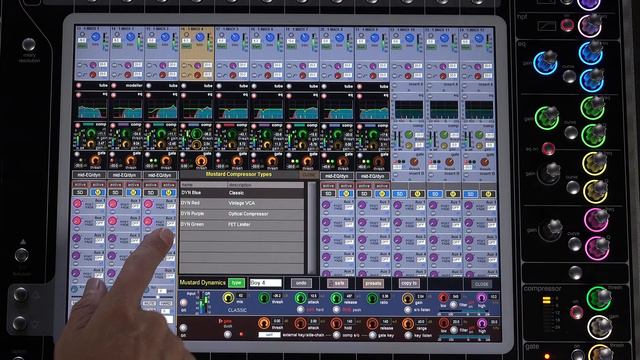Switch the Mustard compressor on toggle
Image resolution: width=640 pixels, height=360 pixels.
(x=184, y=303)
